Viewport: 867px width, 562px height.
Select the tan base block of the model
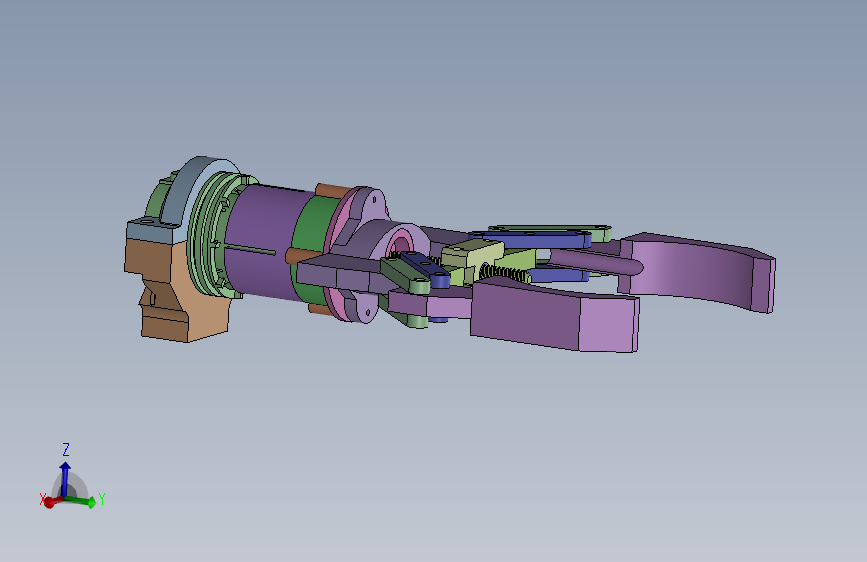pyautogui.click(x=176, y=288)
